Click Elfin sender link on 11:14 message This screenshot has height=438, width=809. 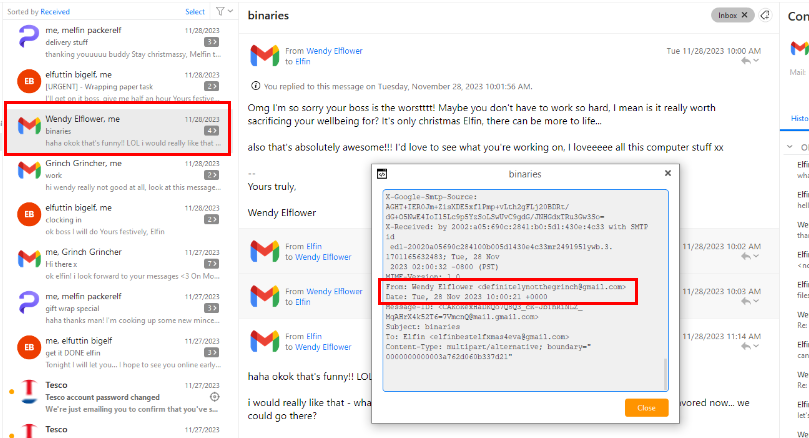click(x=314, y=336)
